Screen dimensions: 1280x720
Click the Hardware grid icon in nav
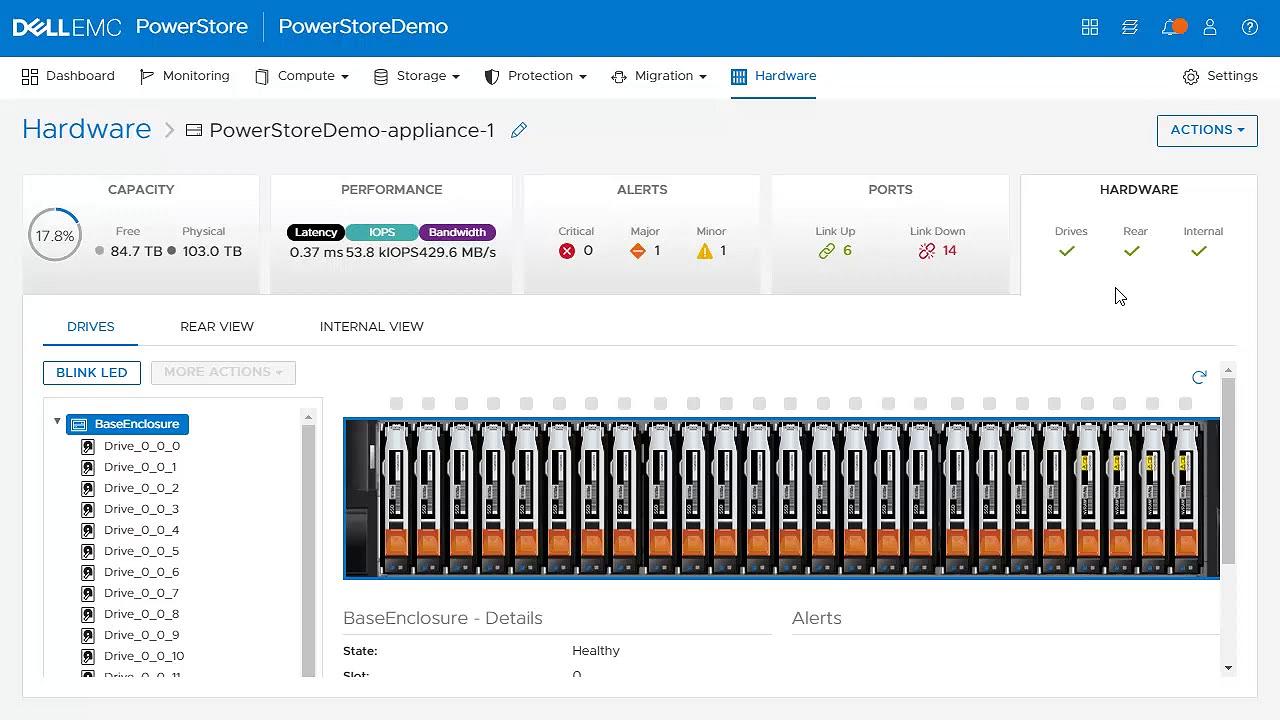[739, 76]
